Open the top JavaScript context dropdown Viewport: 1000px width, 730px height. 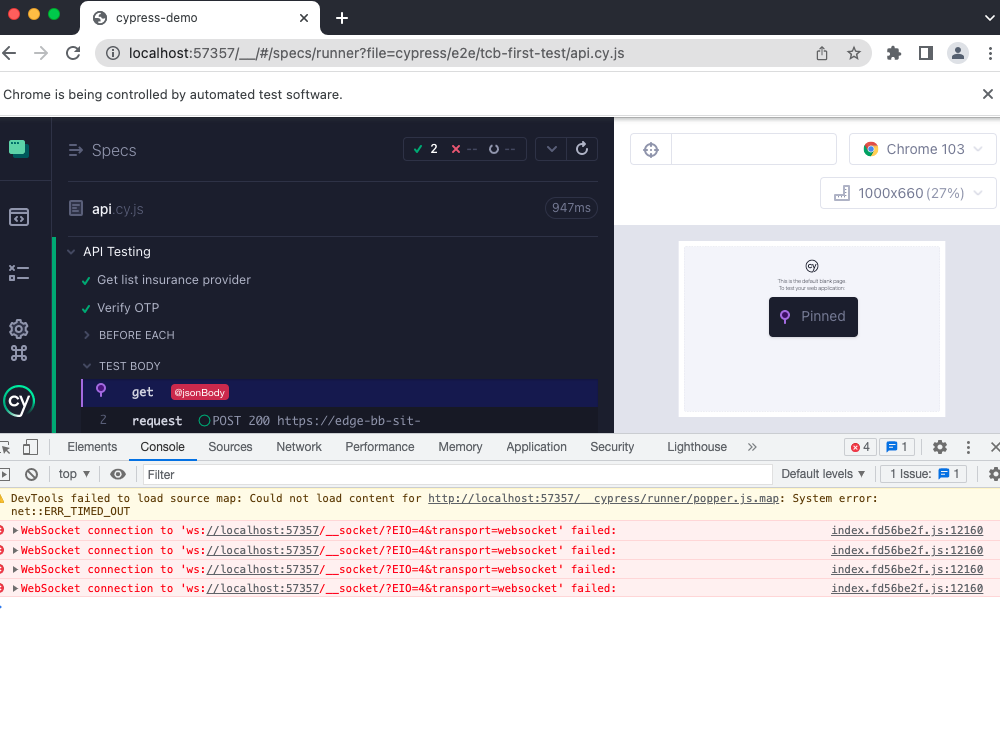(74, 474)
